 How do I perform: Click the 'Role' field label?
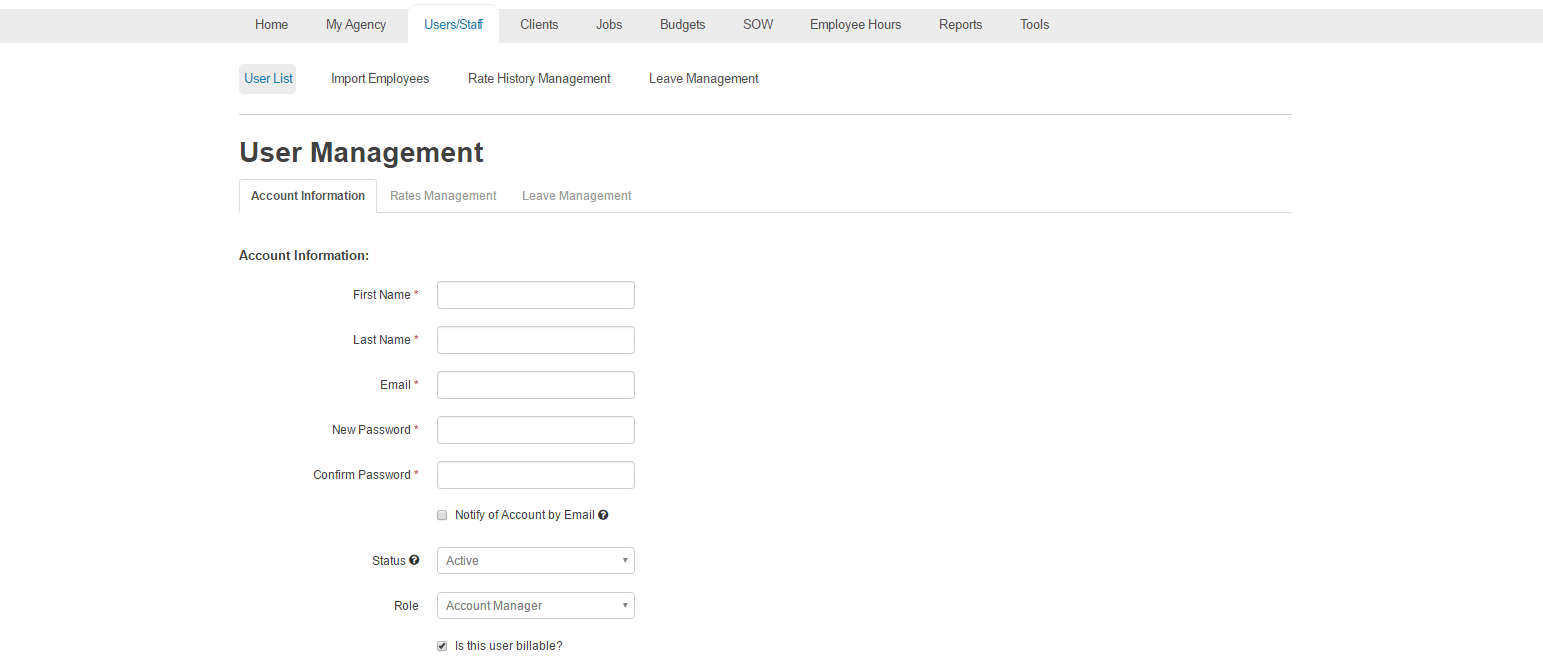coord(406,605)
